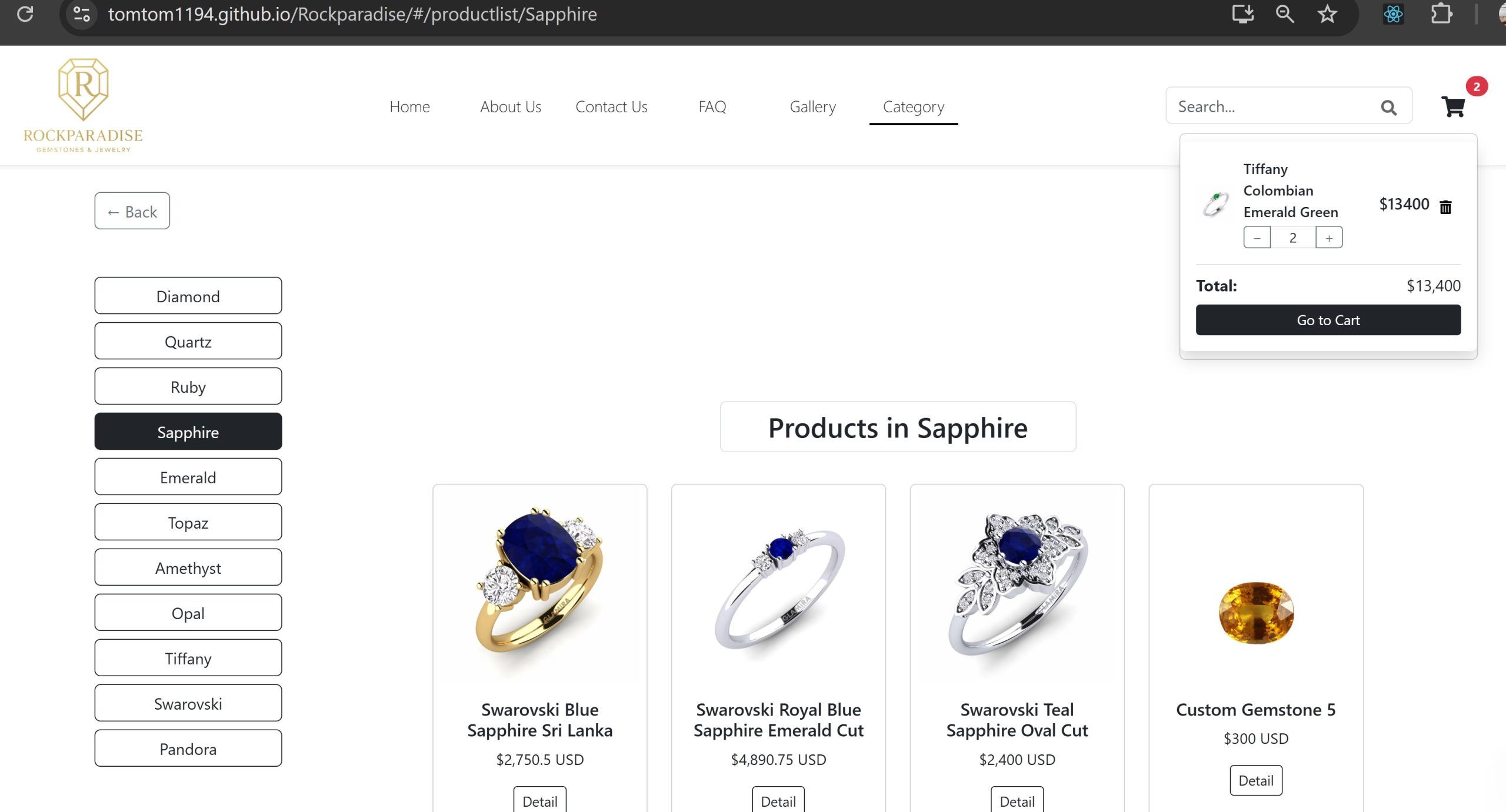The height and width of the screenshot is (812, 1506).
Task: Click the shopping cart icon
Action: pyautogui.click(x=1453, y=106)
